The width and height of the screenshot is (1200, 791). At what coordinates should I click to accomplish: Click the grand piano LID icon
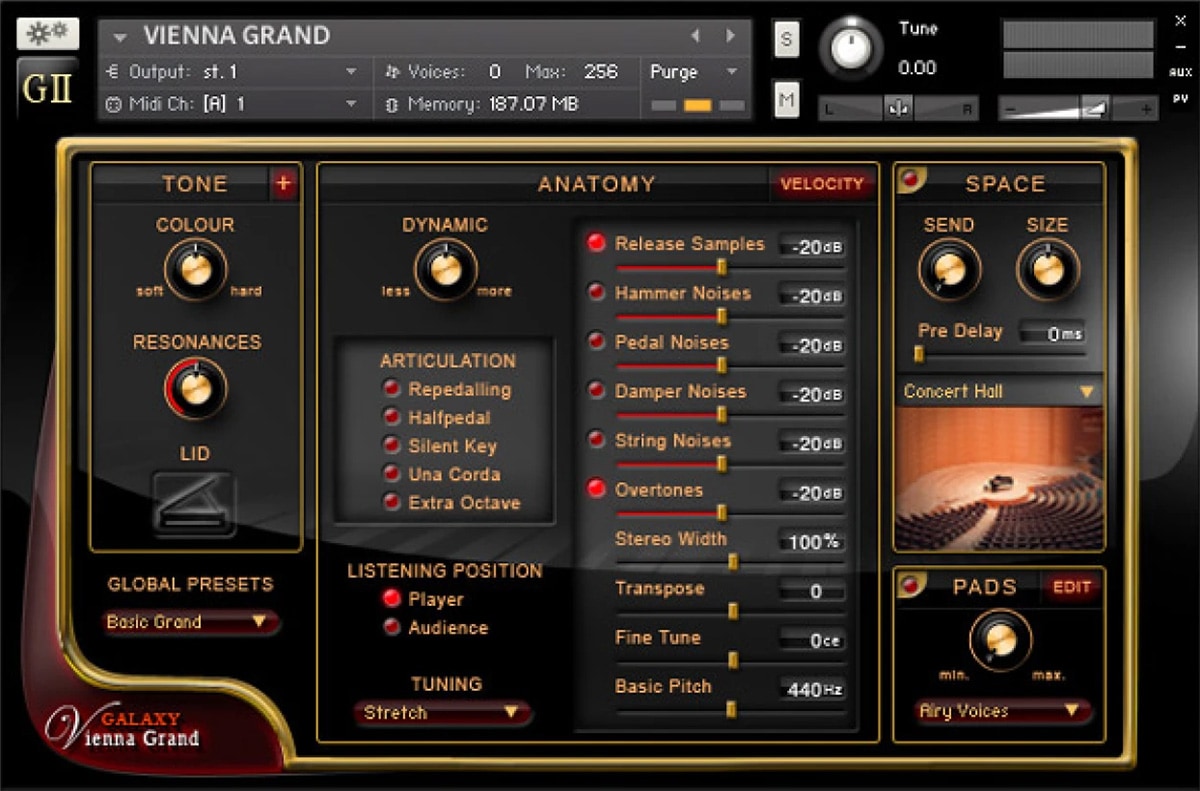[x=194, y=504]
